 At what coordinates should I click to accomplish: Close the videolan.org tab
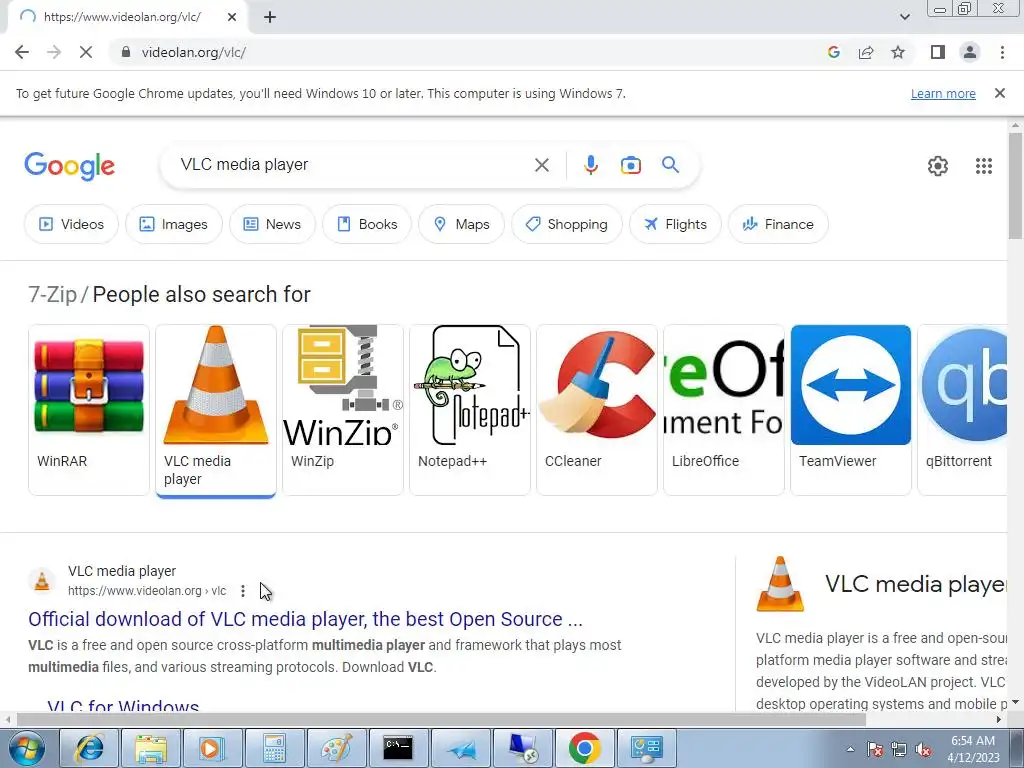coord(232,17)
